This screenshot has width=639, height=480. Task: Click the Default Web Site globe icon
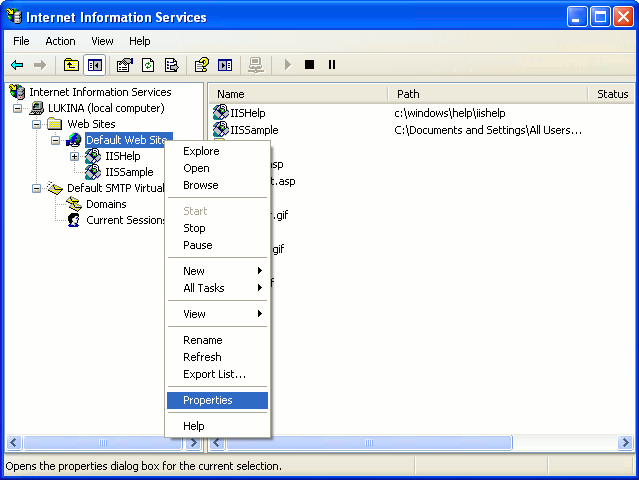[73, 140]
